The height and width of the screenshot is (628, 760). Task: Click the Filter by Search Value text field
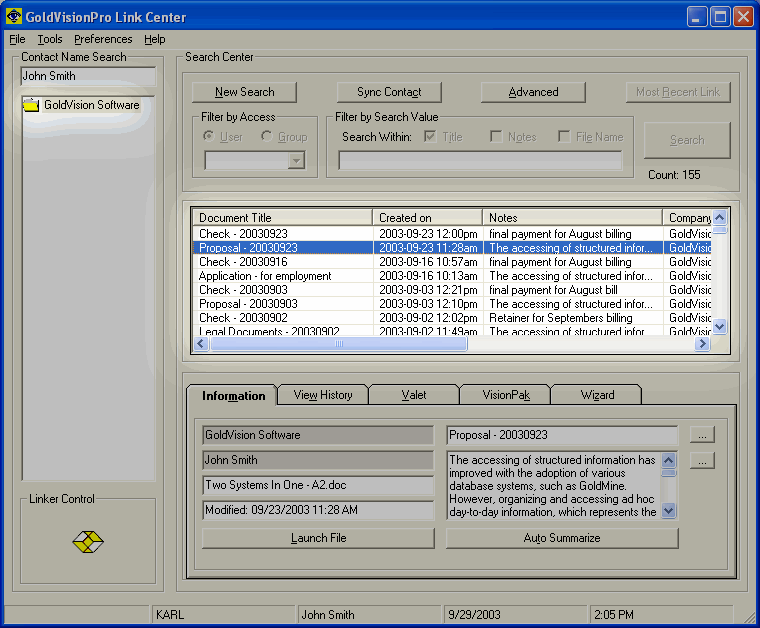(x=480, y=160)
